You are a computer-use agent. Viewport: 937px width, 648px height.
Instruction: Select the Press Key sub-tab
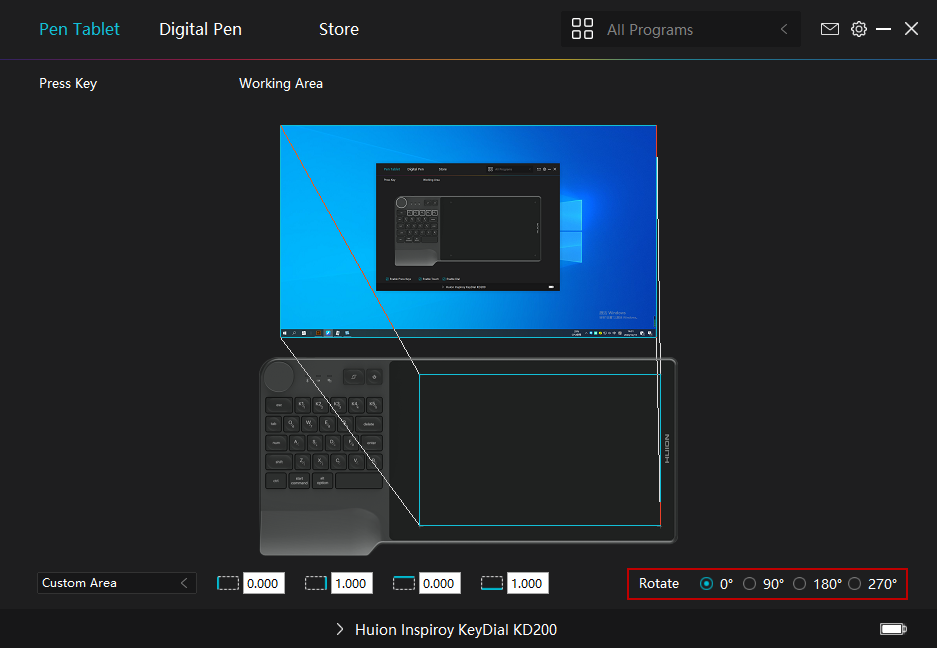[68, 83]
